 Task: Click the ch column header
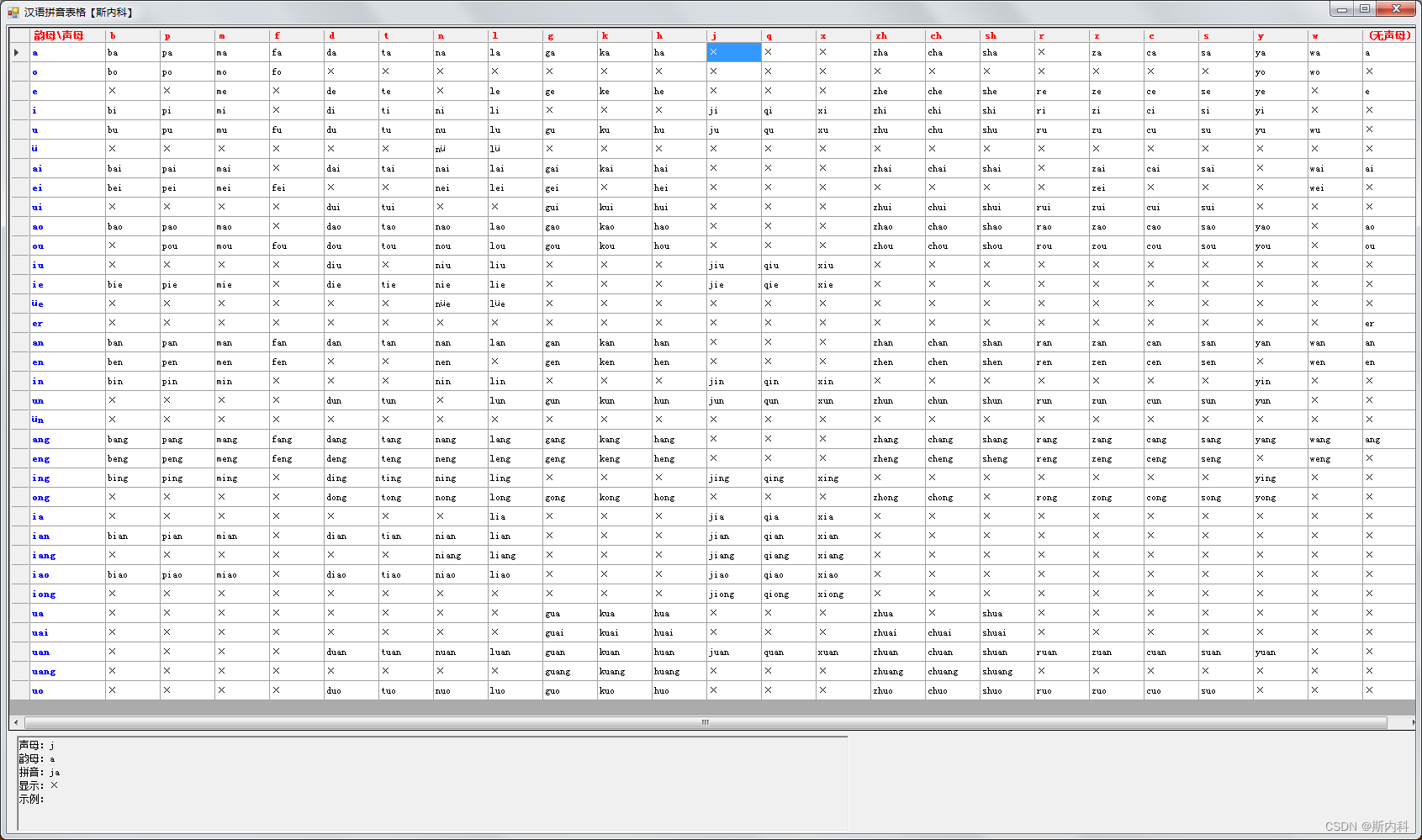click(953, 35)
